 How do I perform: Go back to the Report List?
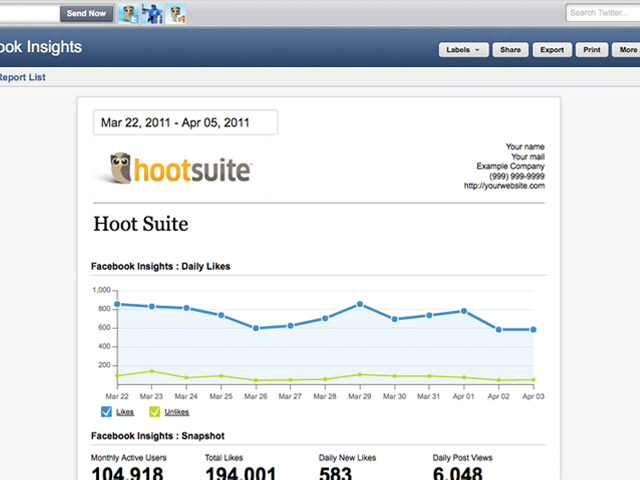tap(22, 77)
